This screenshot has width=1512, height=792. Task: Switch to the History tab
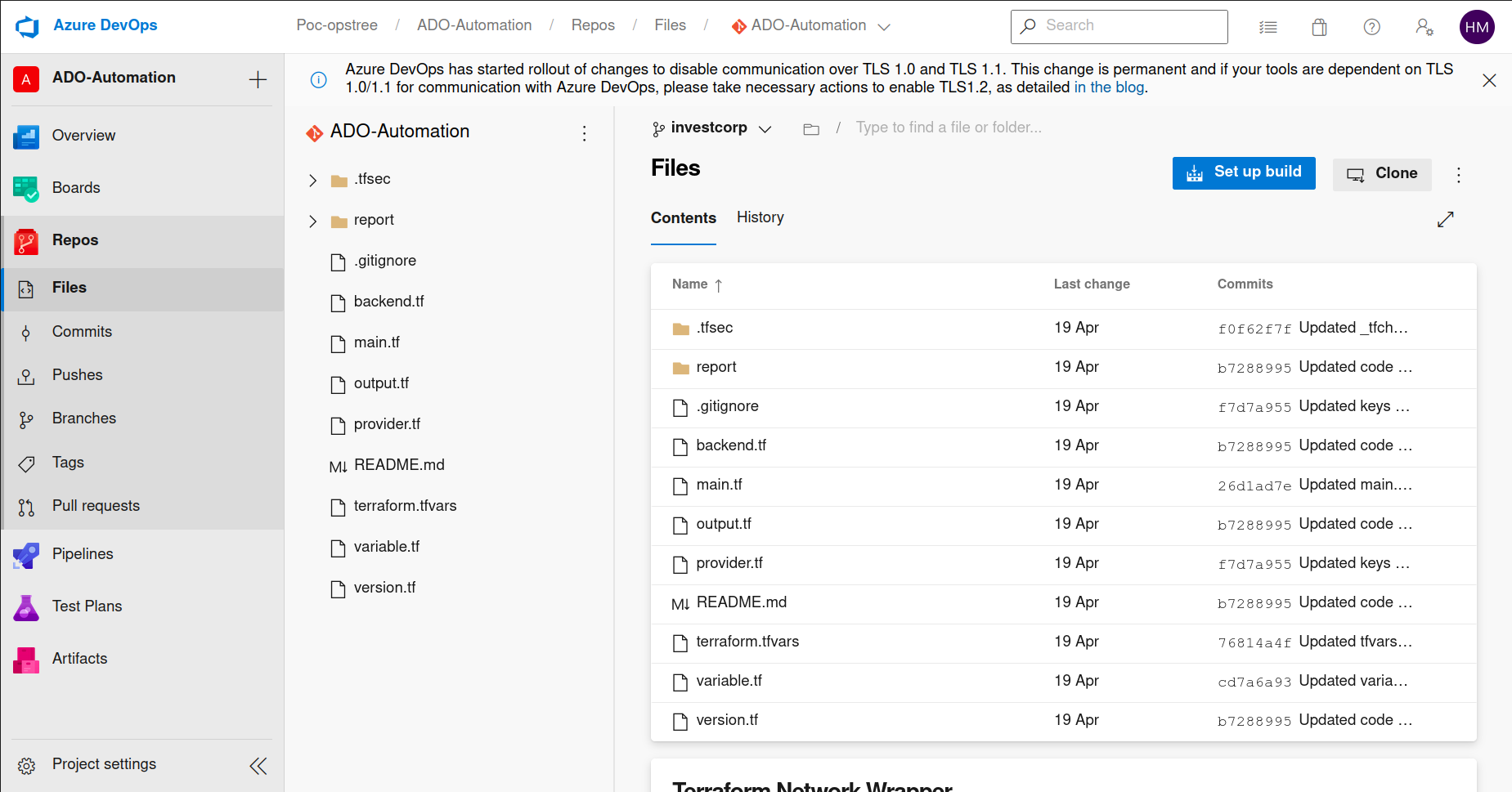(x=760, y=217)
